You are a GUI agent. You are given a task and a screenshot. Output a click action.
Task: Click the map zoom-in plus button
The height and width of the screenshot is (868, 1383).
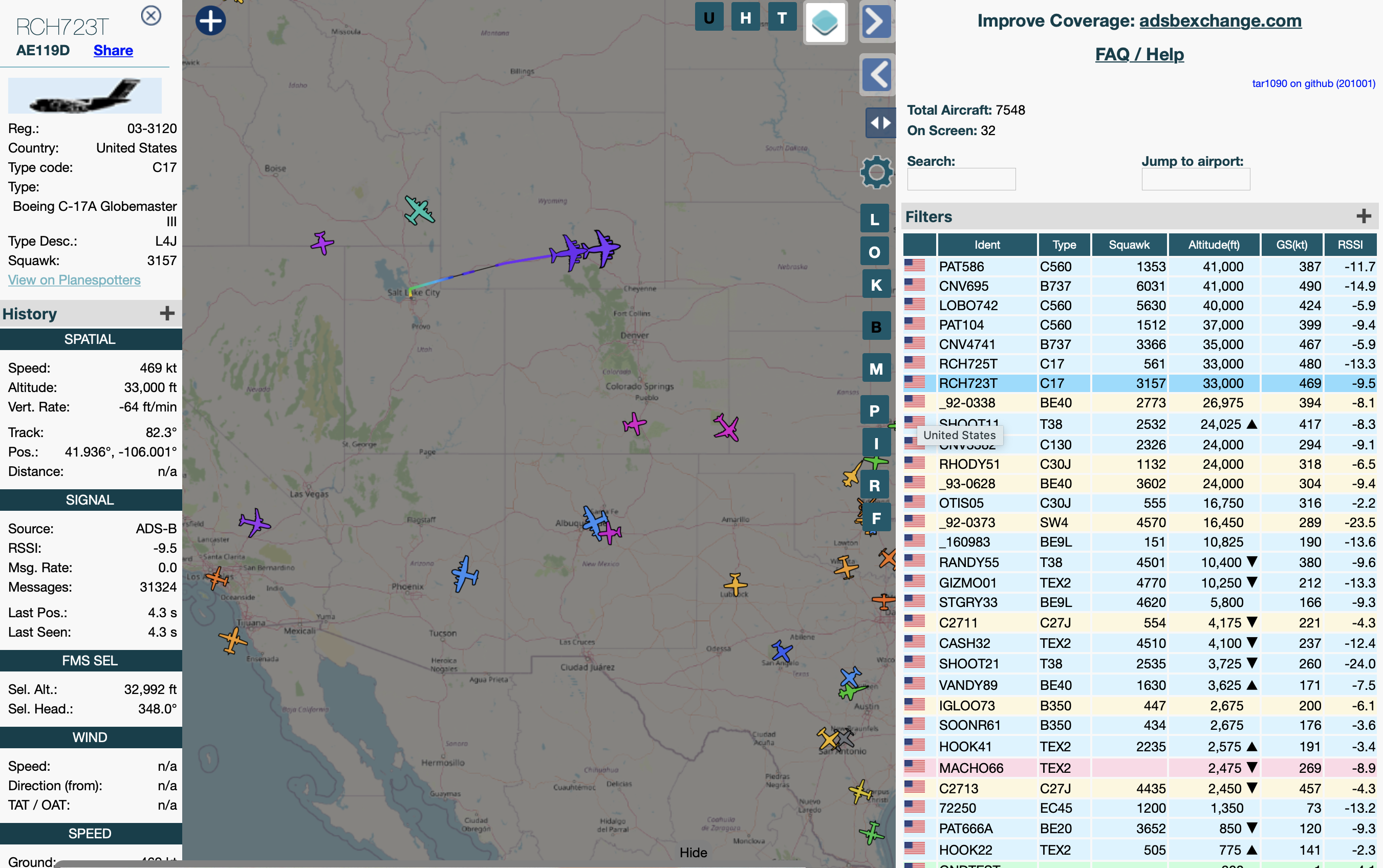pos(211,21)
